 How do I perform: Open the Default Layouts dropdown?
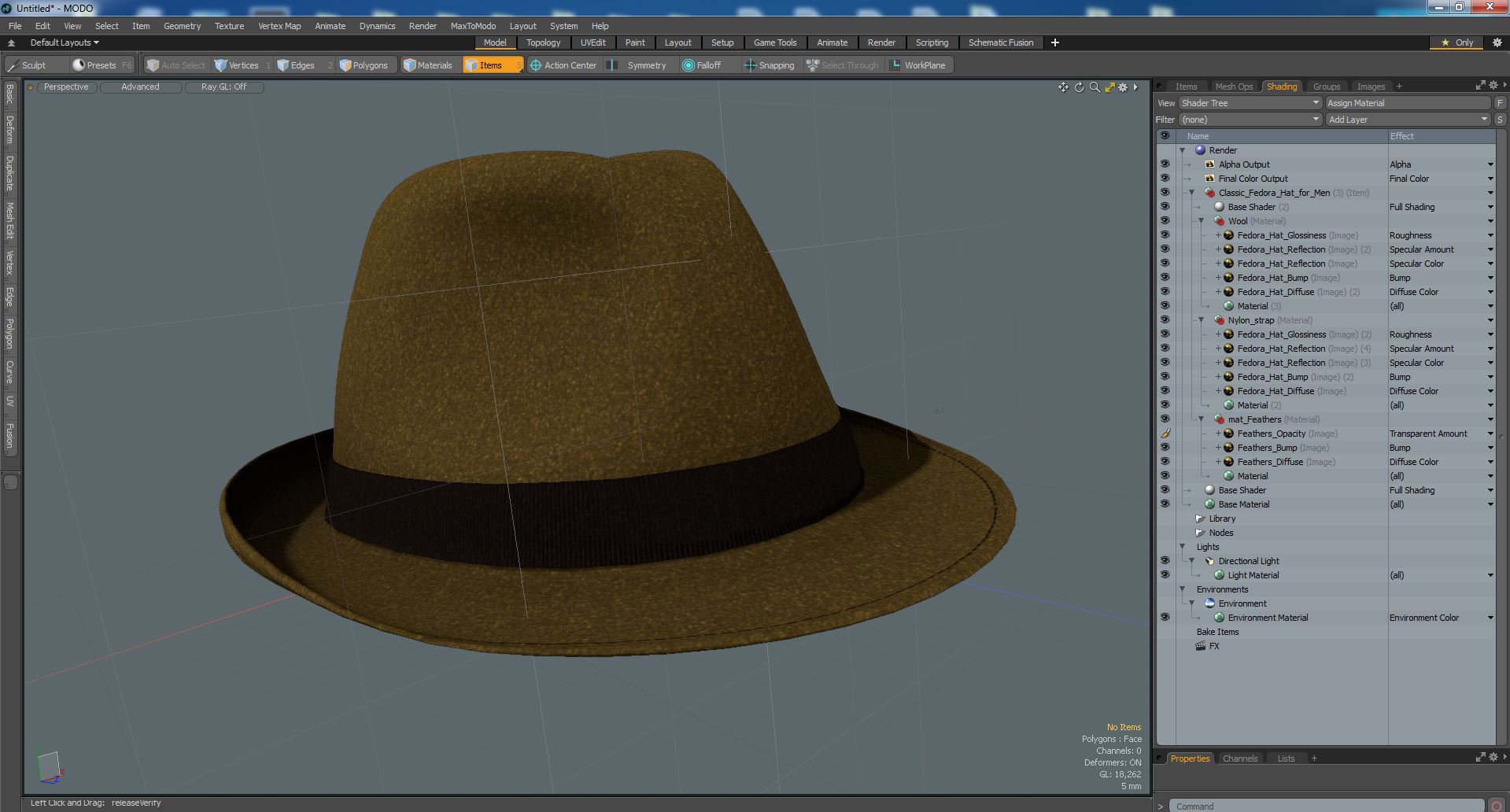[65, 42]
